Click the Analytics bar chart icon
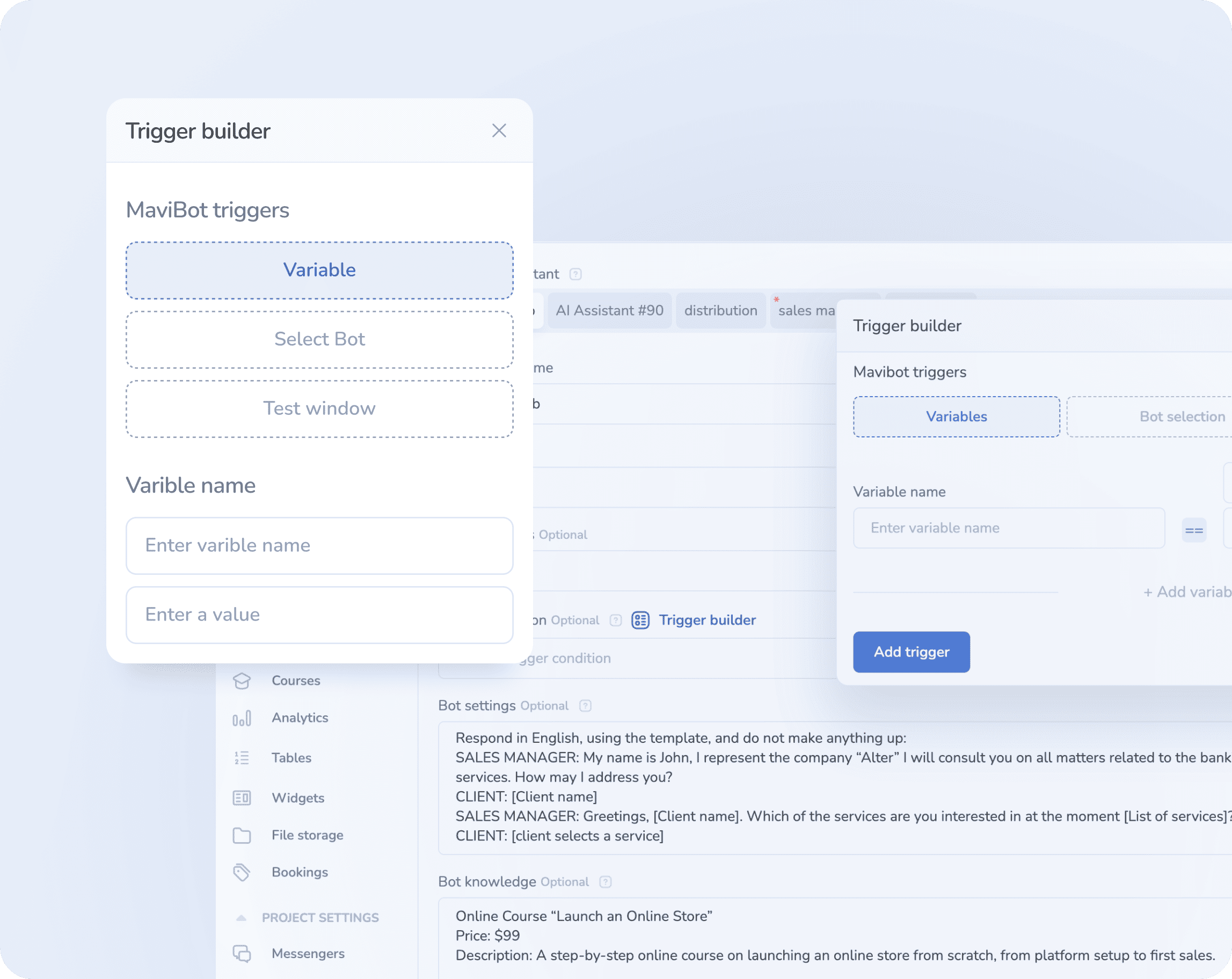1232x979 pixels. pyautogui.click(x=242, y=718)
